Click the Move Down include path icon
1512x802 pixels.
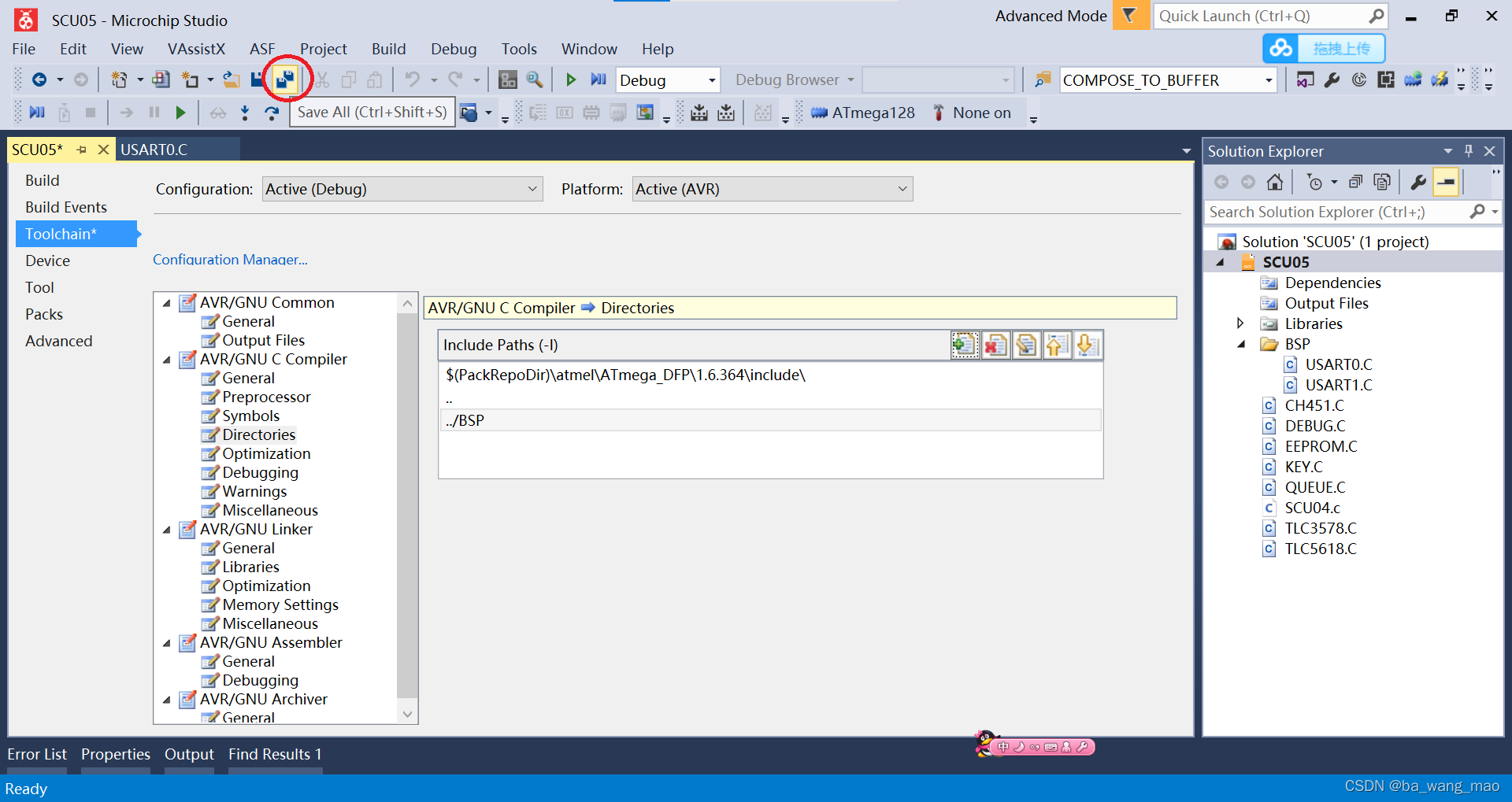[x=1088, y=345]
